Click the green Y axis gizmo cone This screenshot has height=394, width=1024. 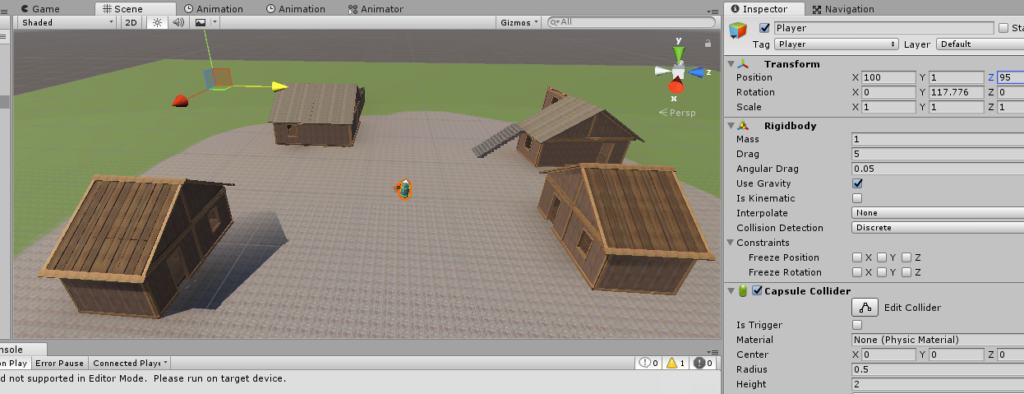click(679, 54)
